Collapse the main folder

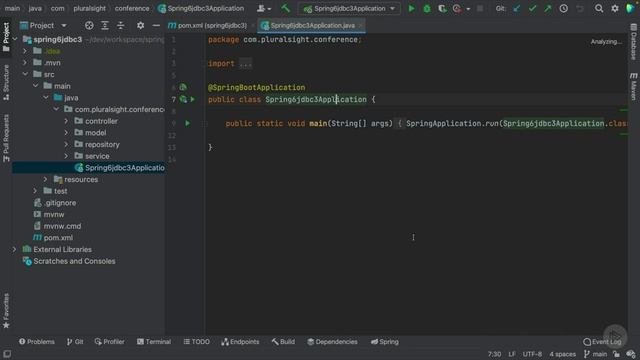coord(36,86)
